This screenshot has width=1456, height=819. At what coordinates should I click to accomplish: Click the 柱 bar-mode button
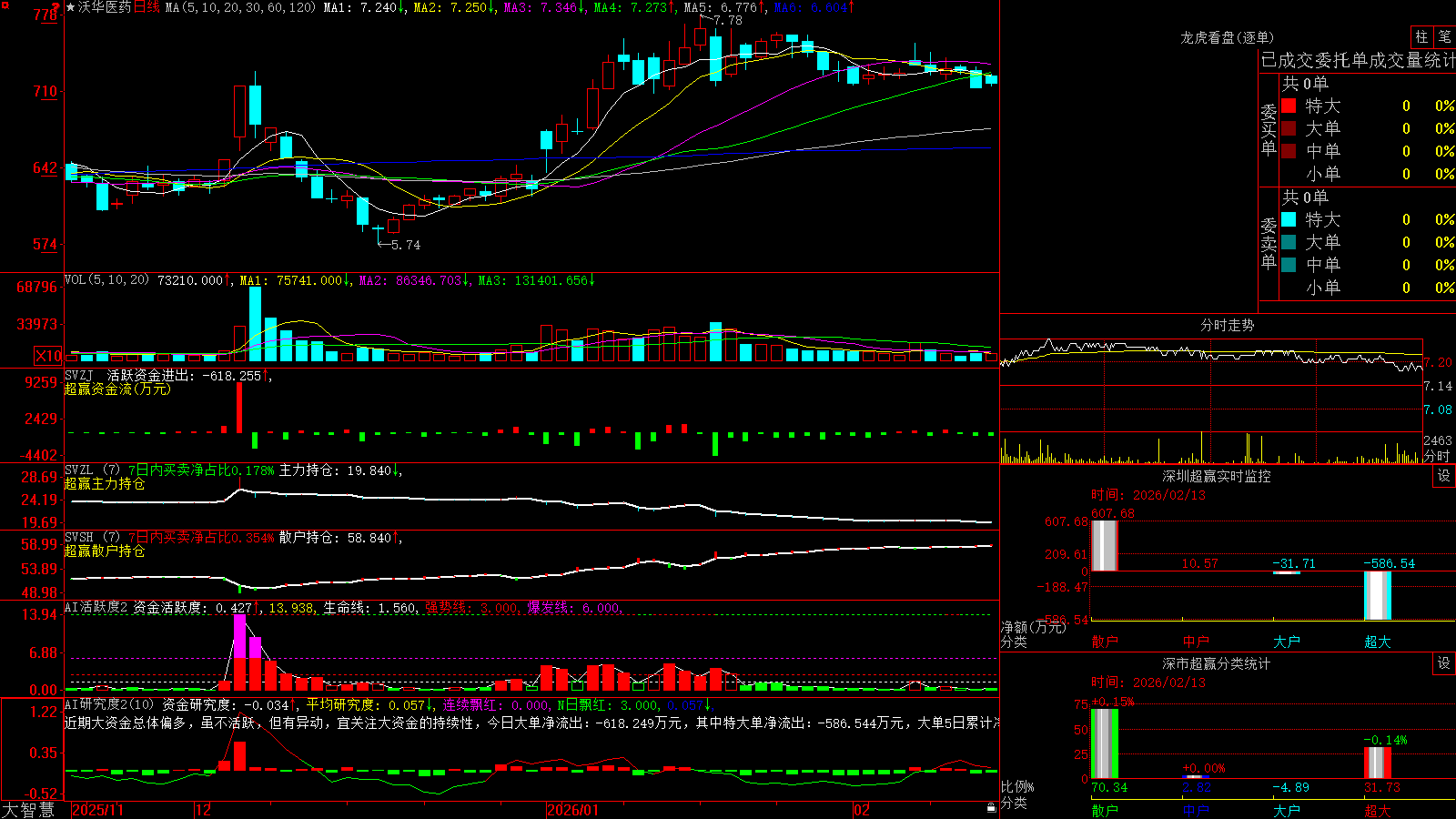[1421, 36]
